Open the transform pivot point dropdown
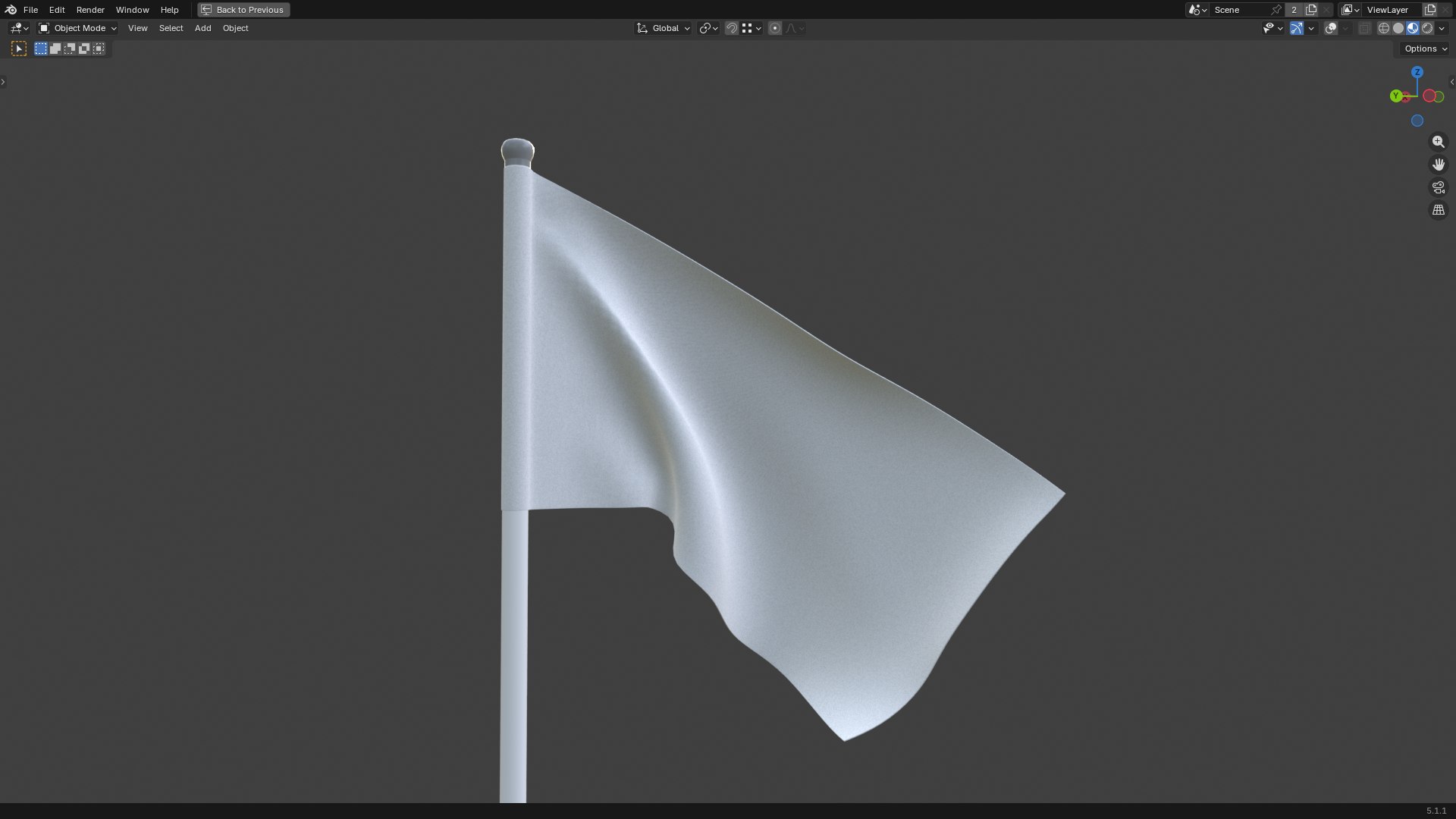Screen dimensions: 1456x819 tap(708, 28)
